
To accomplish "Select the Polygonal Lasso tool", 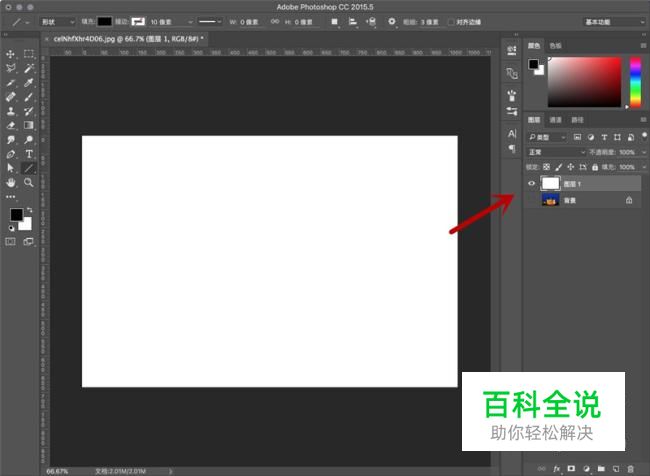I will click(11, 68).
